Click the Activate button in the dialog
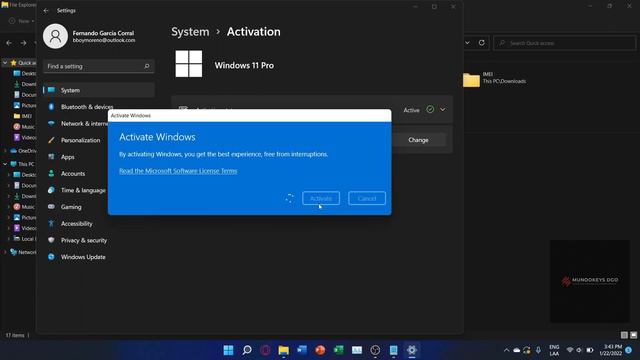Viewport: 640px width, 360px height. (321, 198)
